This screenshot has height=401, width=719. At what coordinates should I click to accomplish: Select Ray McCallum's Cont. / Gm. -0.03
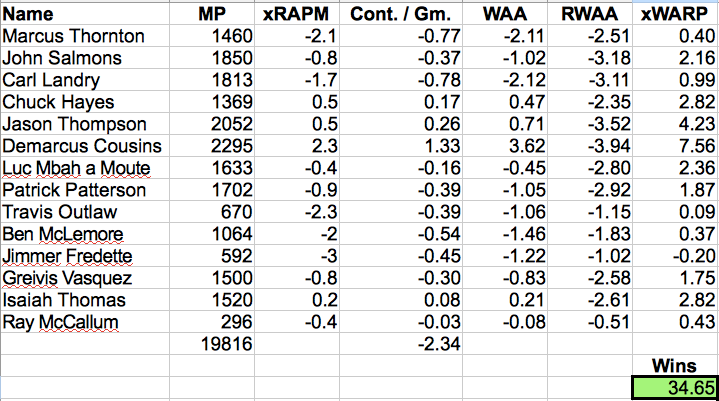tap(401, 322)
